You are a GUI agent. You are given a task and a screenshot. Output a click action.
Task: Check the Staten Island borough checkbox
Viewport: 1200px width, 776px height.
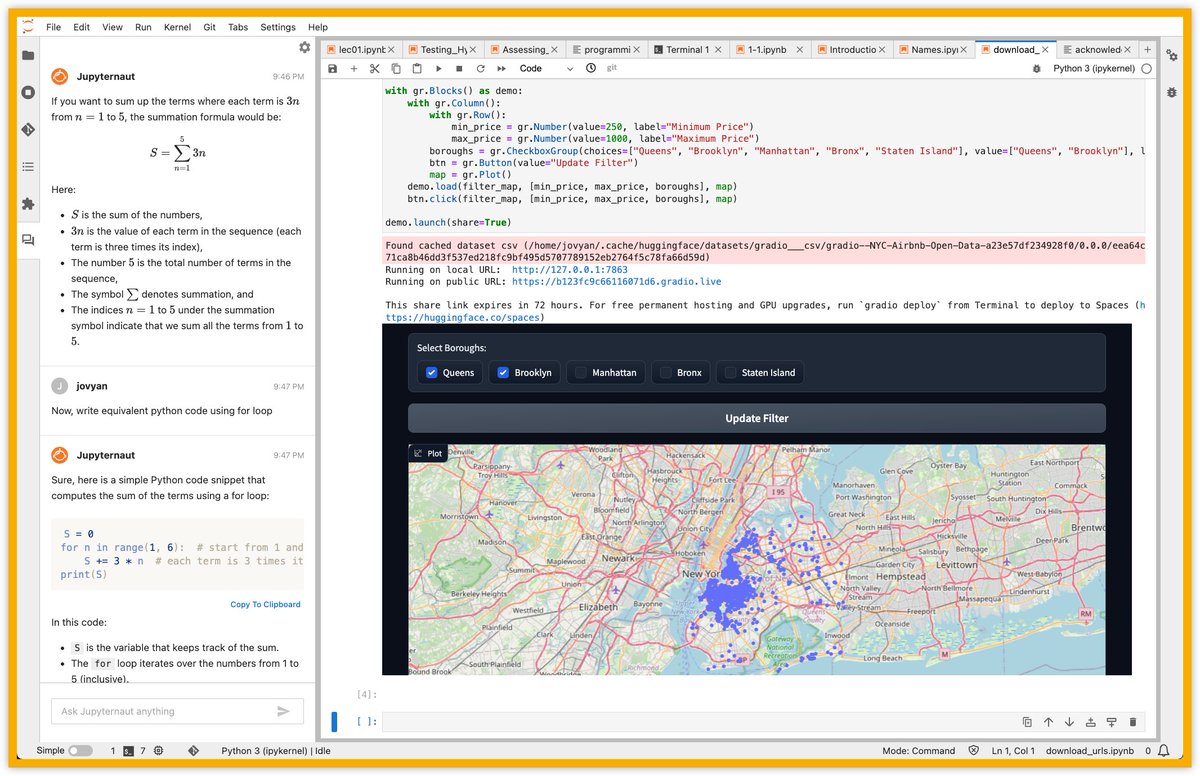pyautogui.click(x=730, y=373)
